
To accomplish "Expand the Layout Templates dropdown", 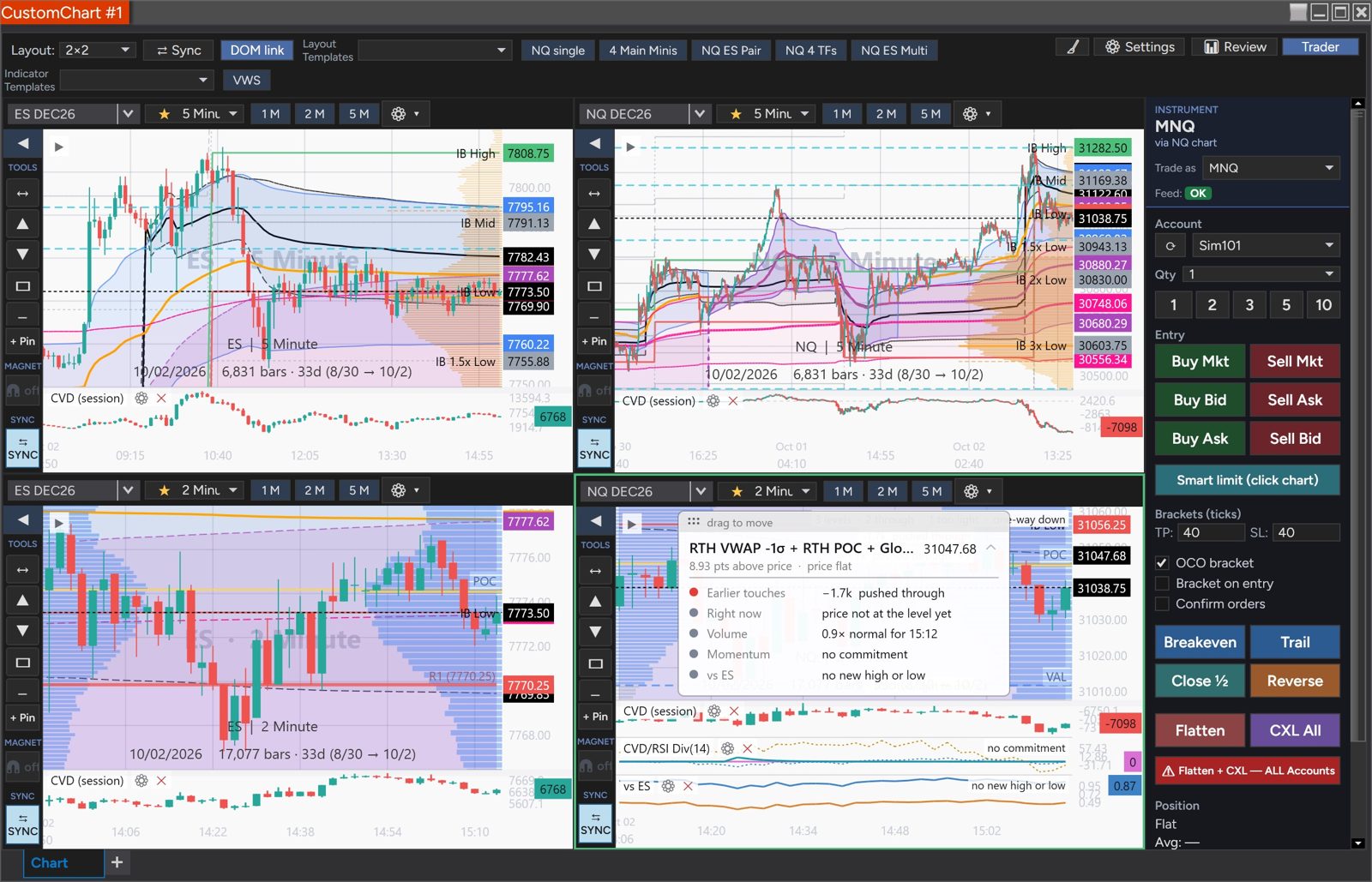I will 435,51.
